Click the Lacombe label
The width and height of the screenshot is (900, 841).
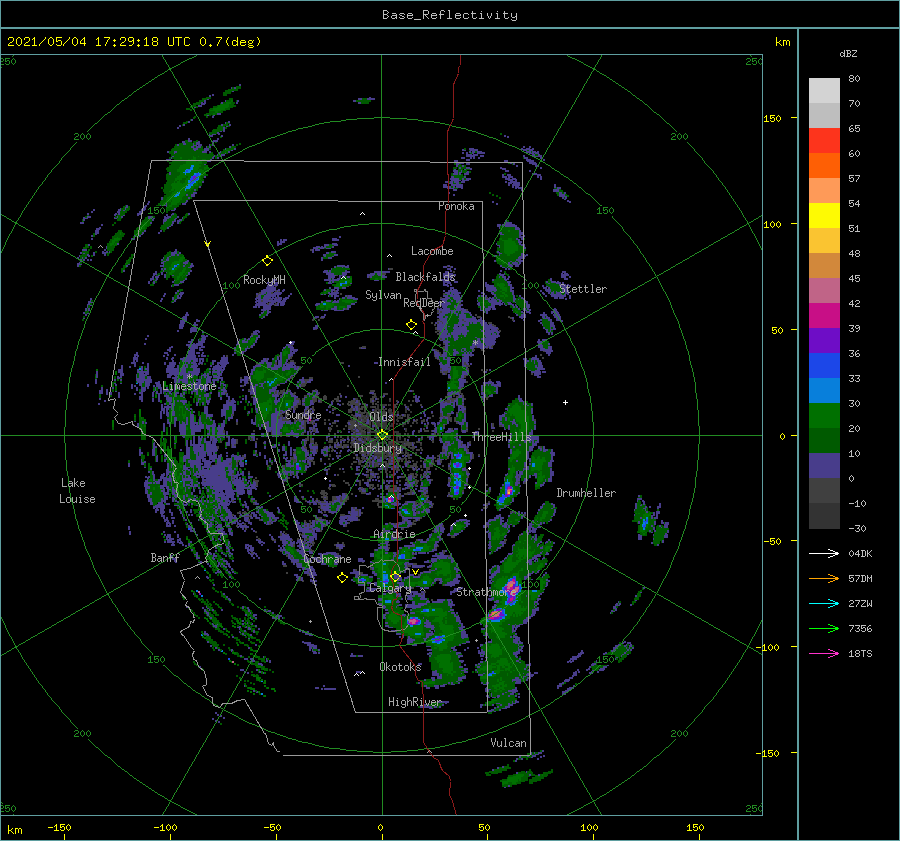pos(432,251)
